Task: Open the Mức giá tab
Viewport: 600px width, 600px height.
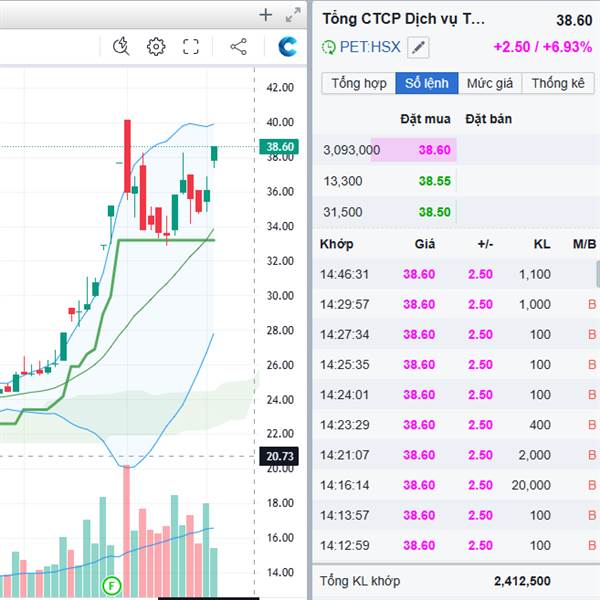Action: [490, 83]
